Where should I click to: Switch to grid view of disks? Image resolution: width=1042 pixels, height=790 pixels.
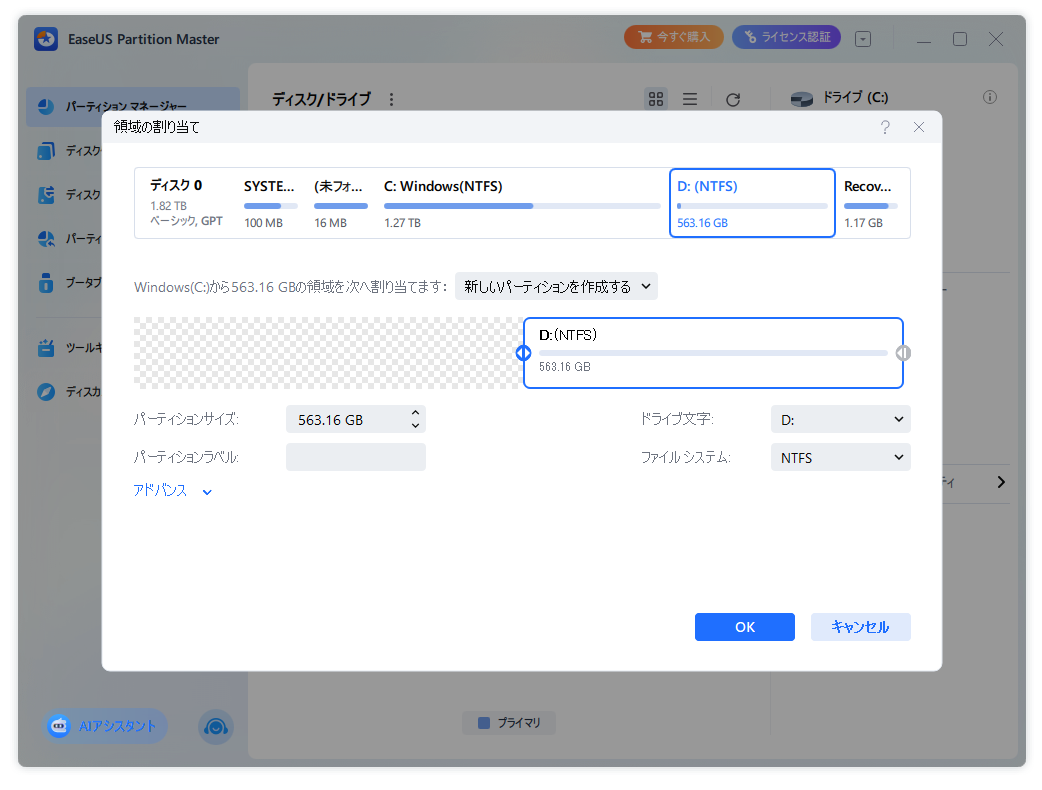coord(656,99)
